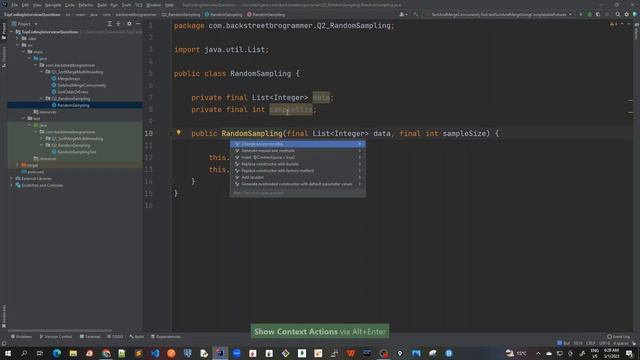Open the Terminal tool window tab
Viewport: 640px width, 360px height.
[90, 337]
